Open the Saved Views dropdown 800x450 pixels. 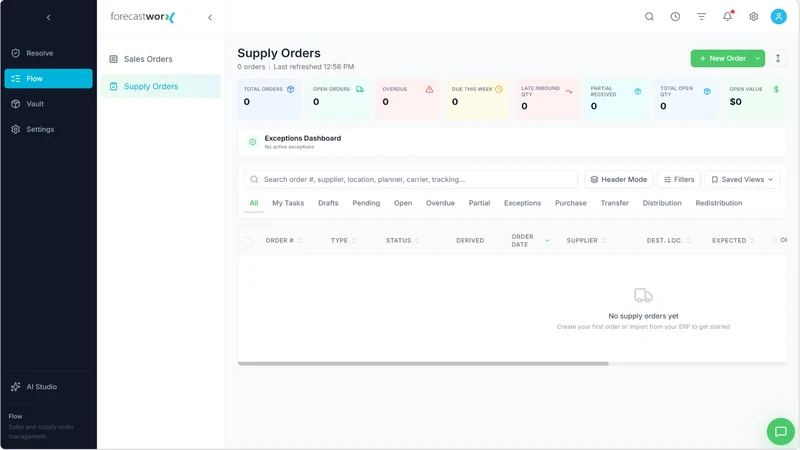pyautogui.click(x=742, y=180)
